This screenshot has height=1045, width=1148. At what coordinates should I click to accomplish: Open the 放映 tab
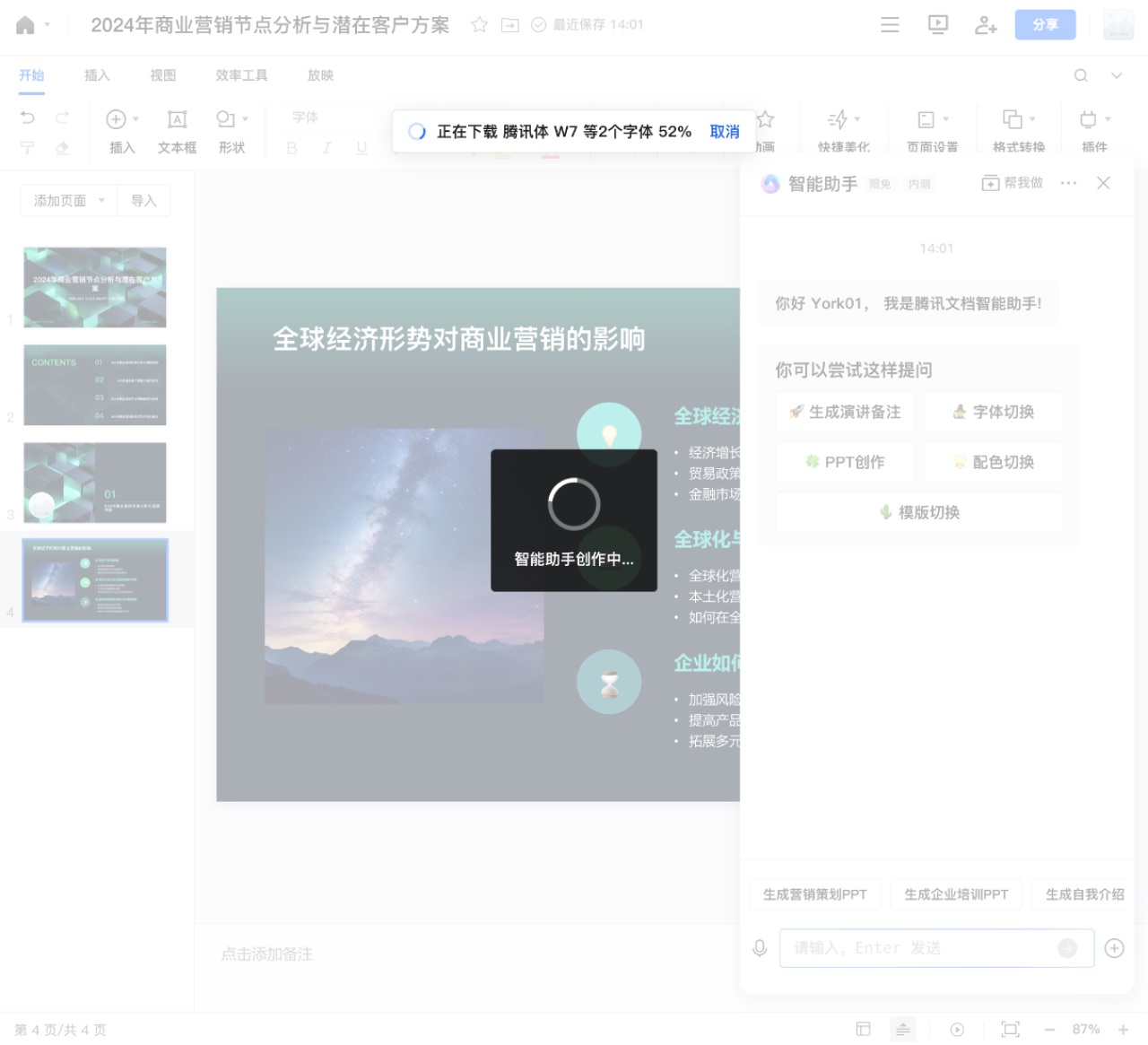(320, 75)
